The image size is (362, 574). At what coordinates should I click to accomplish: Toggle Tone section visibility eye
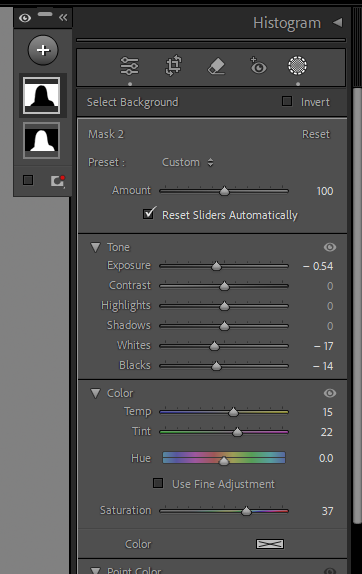click(x=330, y=247)
